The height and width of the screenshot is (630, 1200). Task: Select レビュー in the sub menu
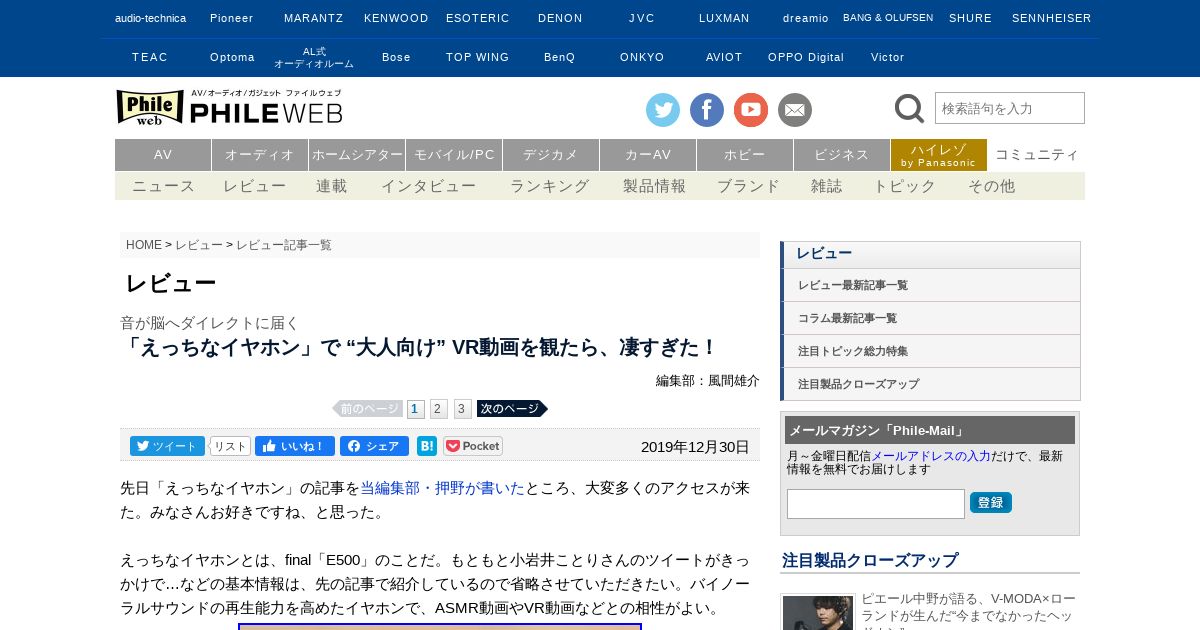point(254,186)
